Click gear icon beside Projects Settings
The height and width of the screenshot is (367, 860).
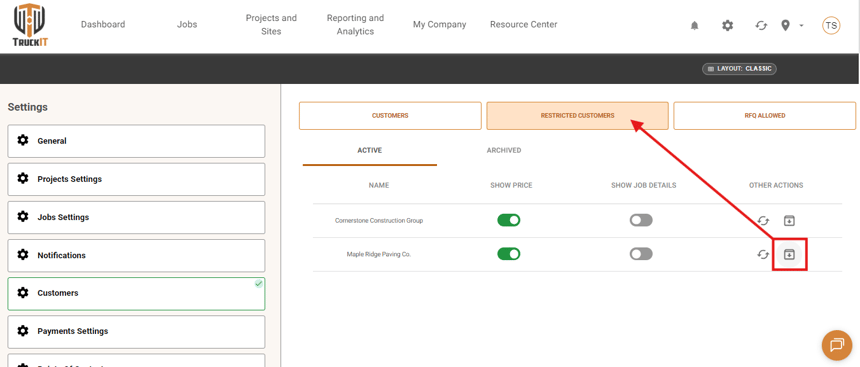[x=22, y=179]
